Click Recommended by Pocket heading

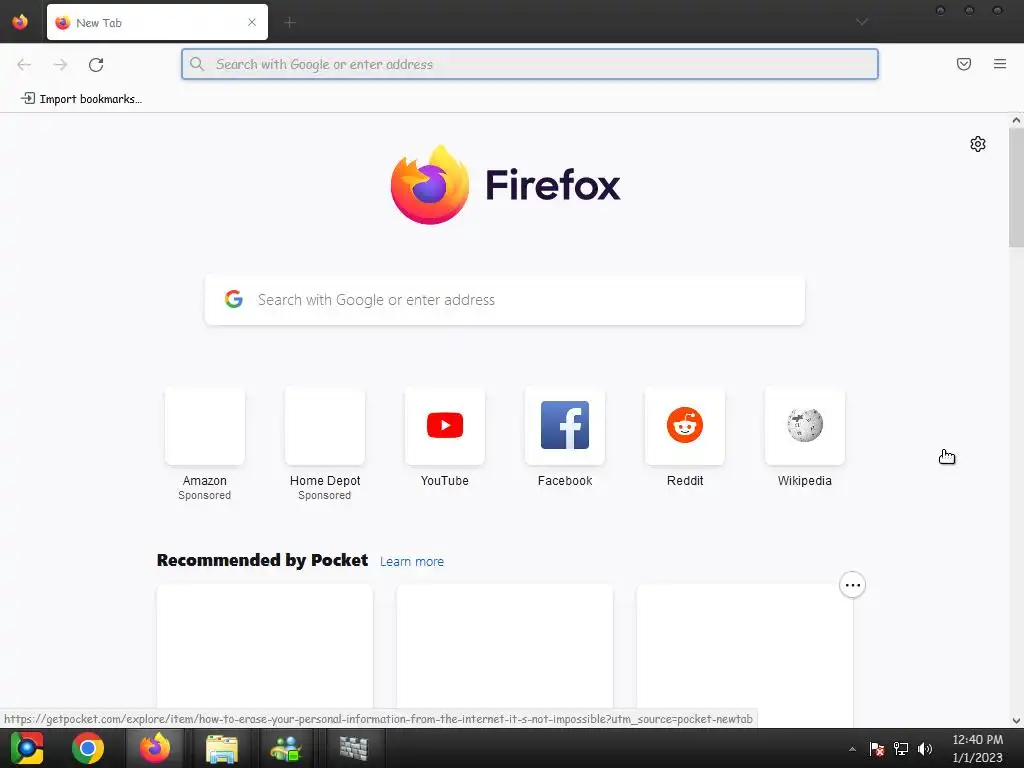(x=263, y=560)
